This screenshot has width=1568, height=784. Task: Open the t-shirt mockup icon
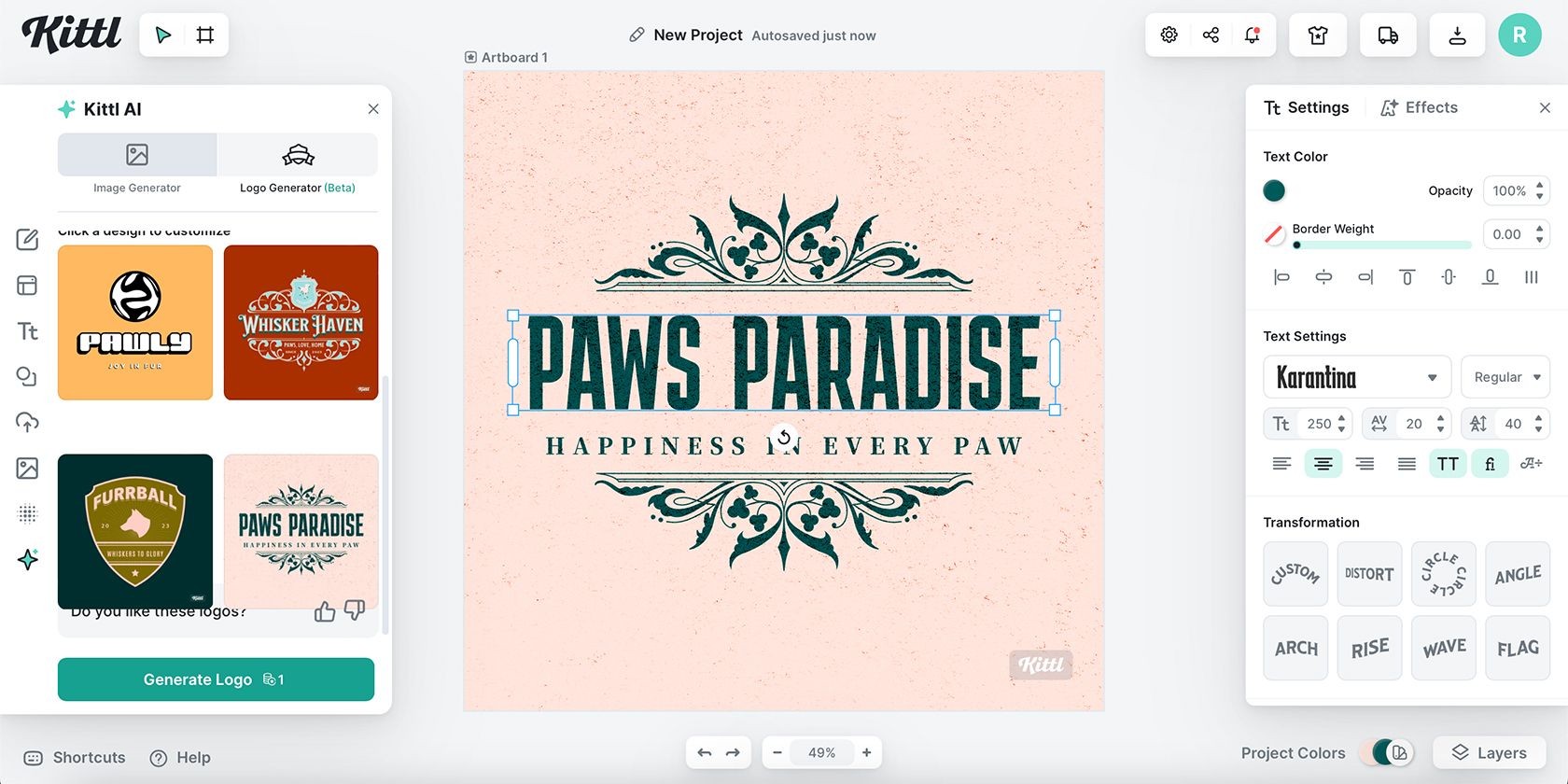[x=1318, y=35]
